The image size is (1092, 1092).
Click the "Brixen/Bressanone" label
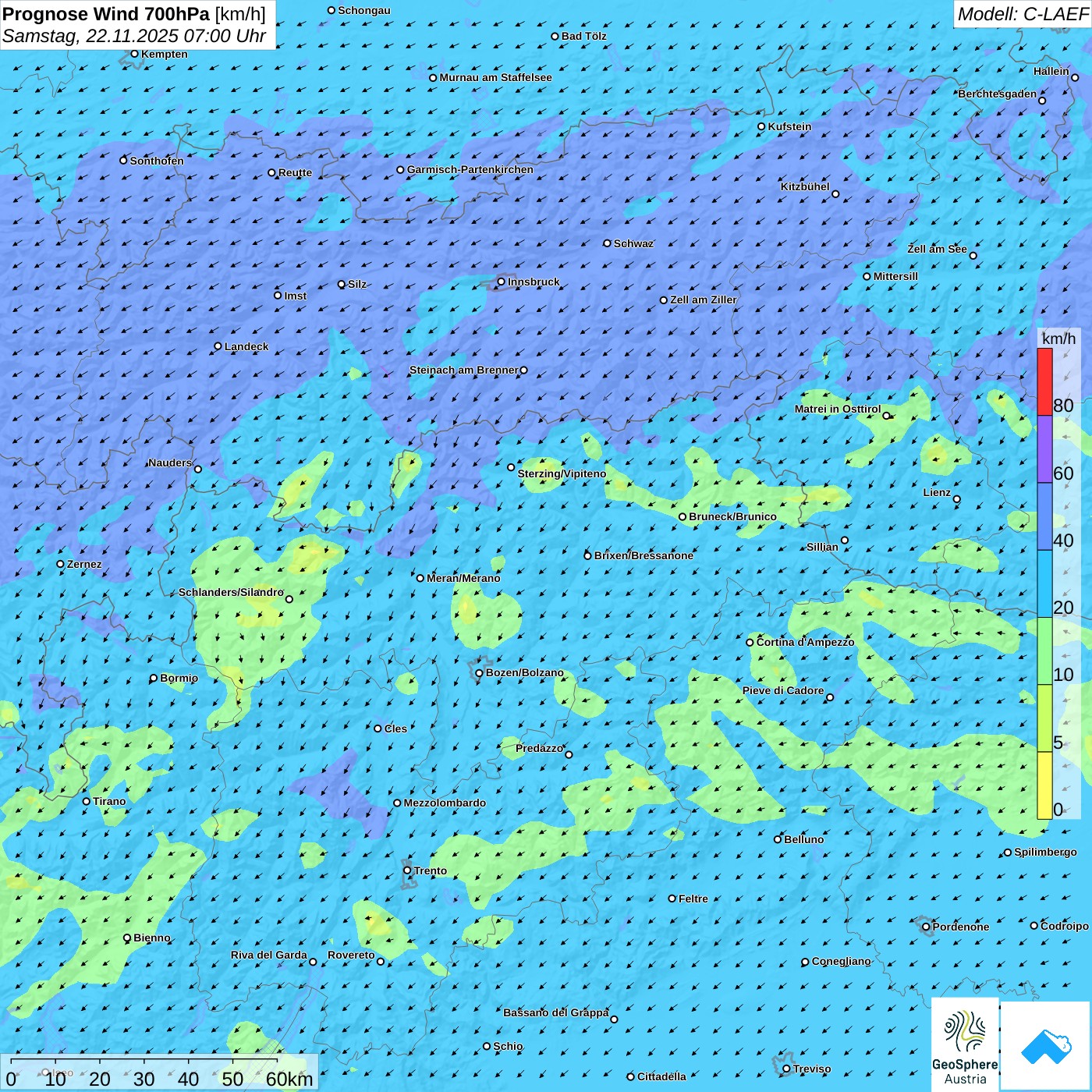[643, 555]
